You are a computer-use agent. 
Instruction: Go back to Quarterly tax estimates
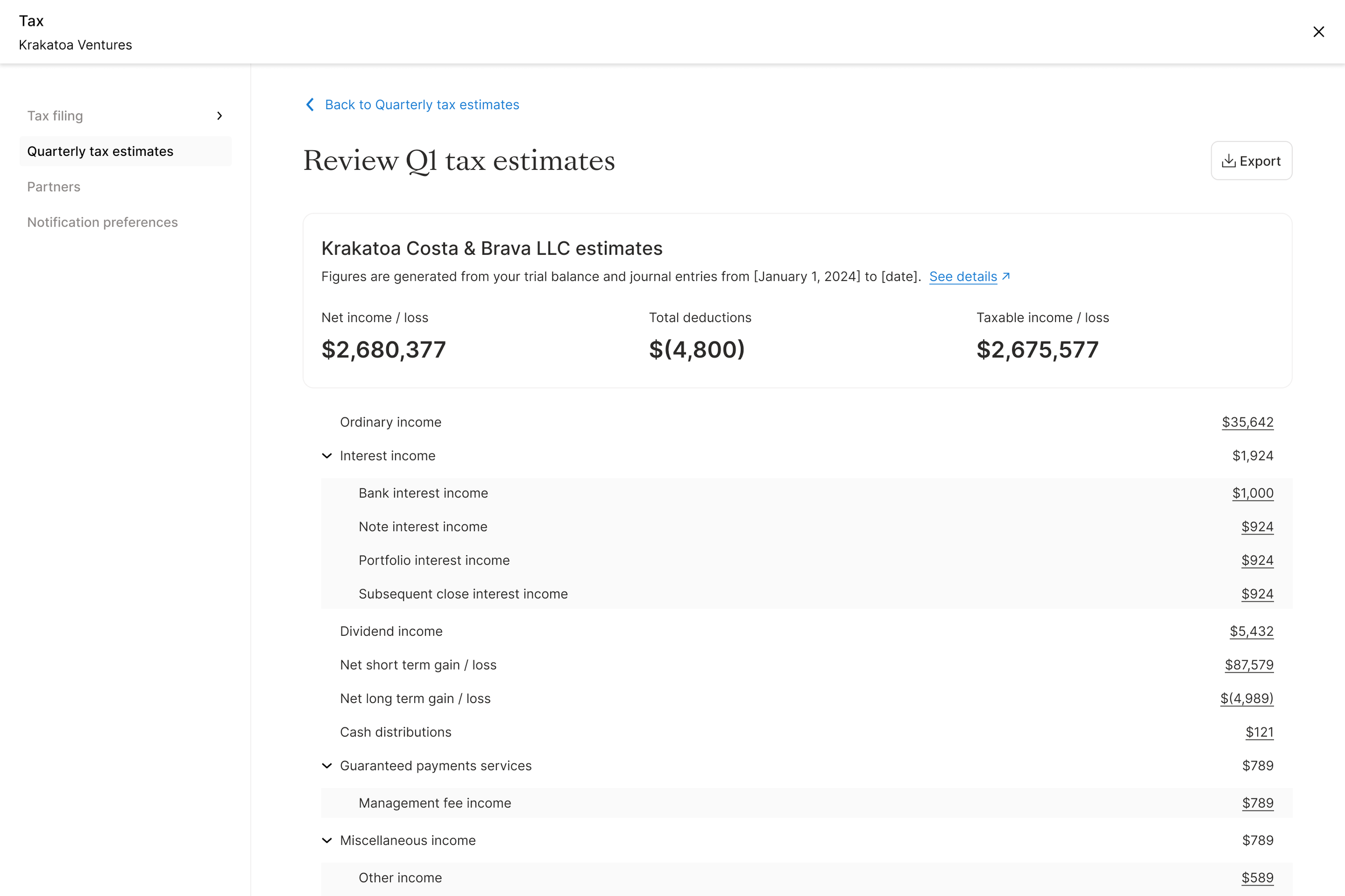(421, 104)
